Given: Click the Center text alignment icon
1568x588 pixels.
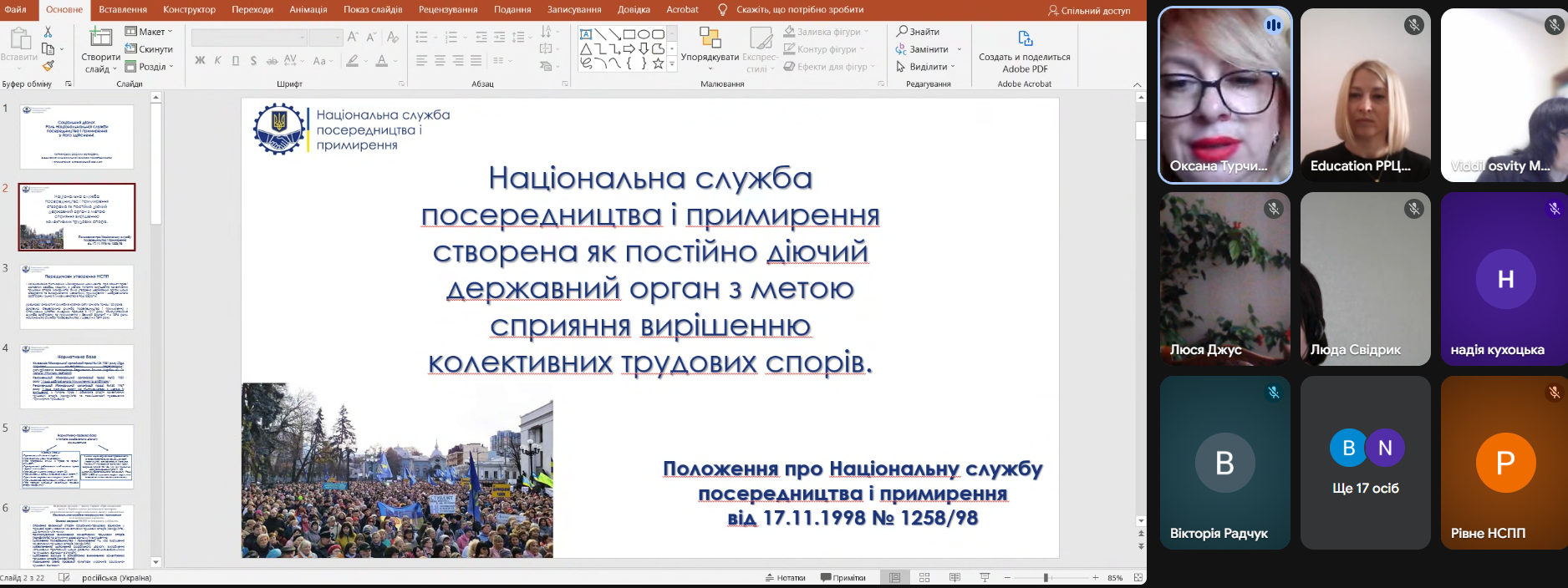Looking at the screenshot, I should pos(440,61).
